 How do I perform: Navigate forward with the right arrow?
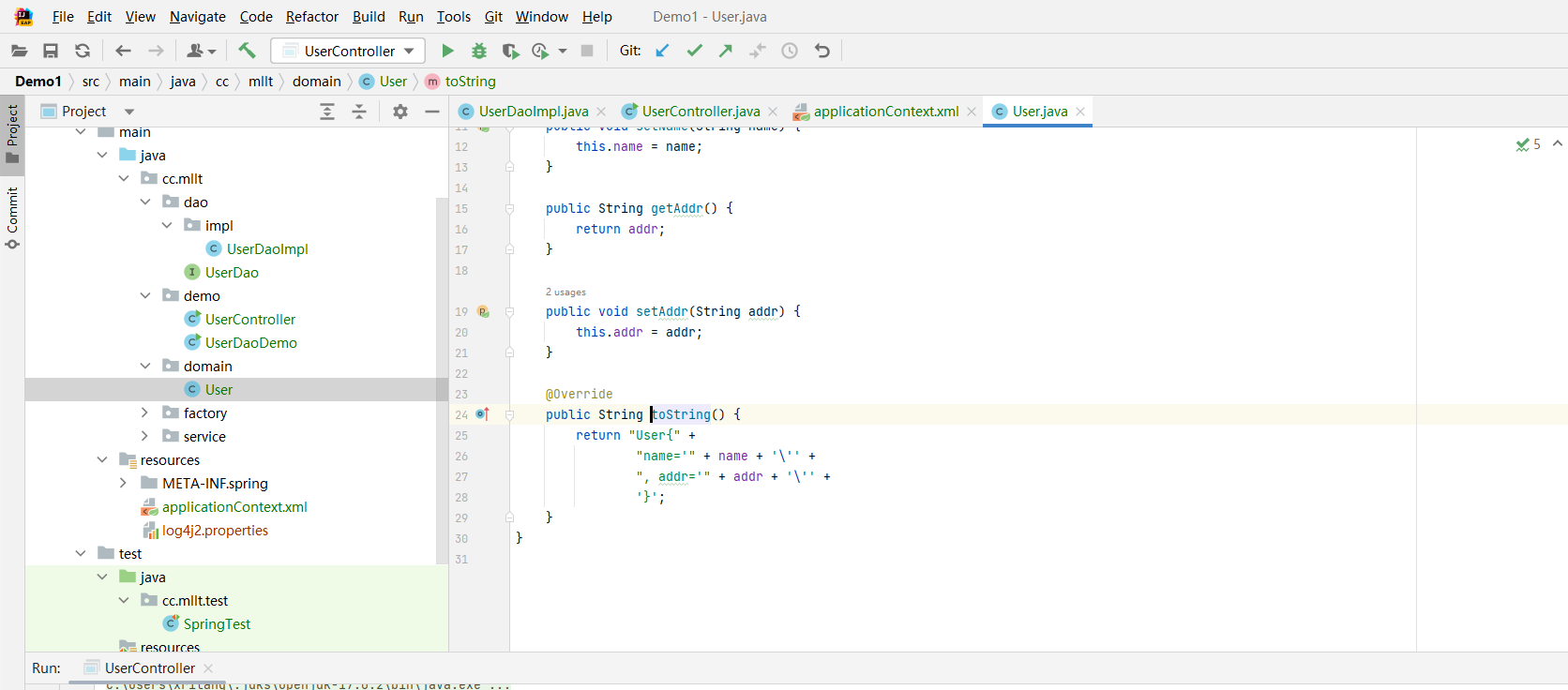point(156,51)
